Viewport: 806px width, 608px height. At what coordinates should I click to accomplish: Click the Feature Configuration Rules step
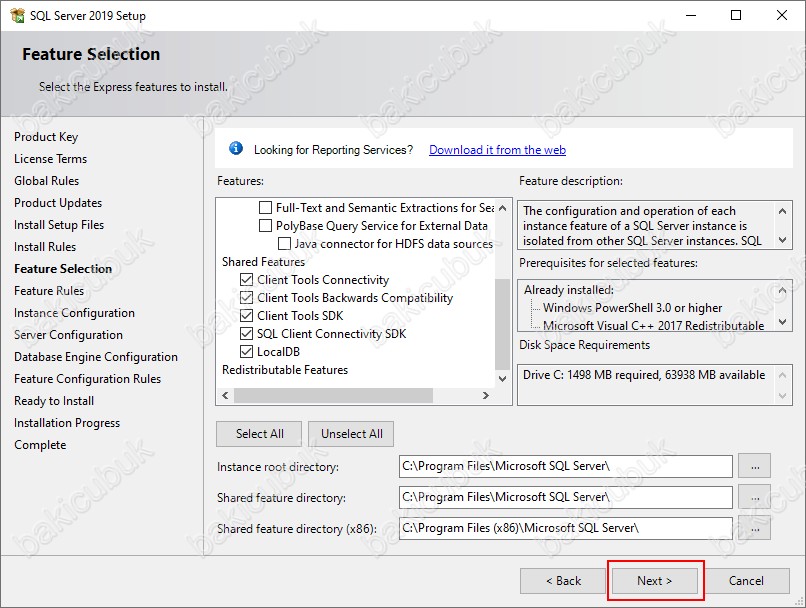(87, 379)
